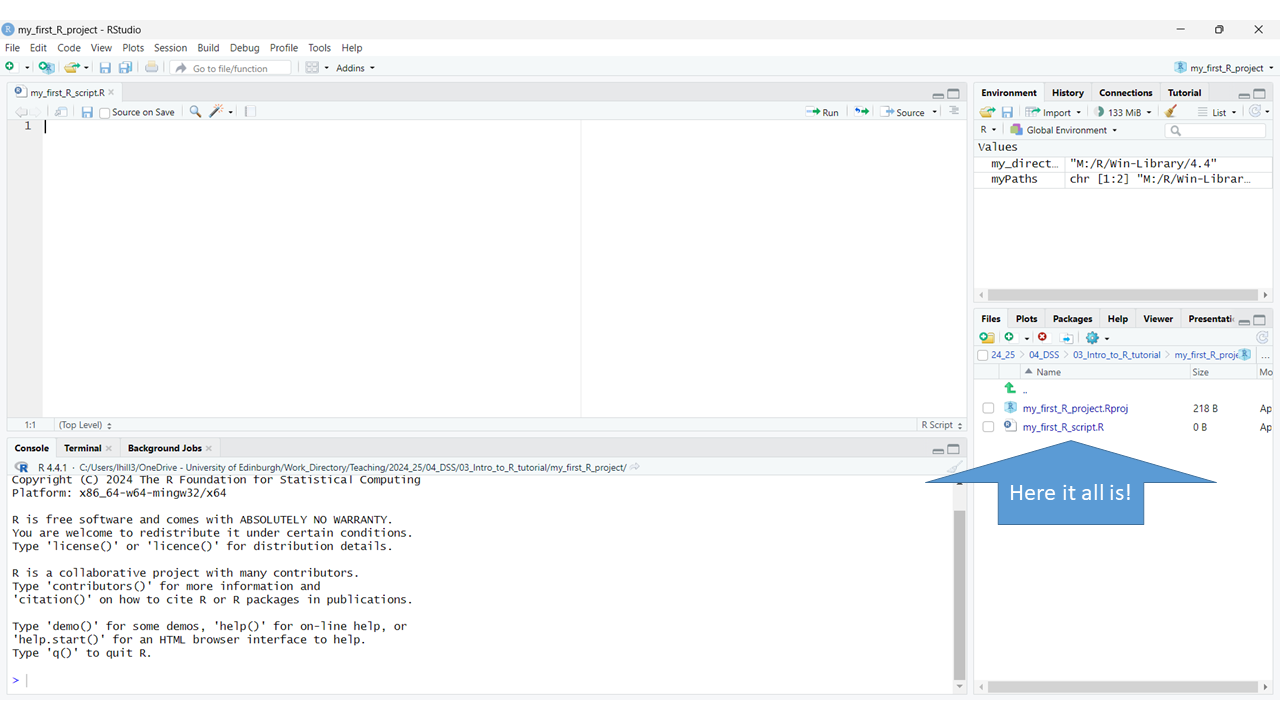
Task: Open Global Environment selector
Action: pyautogui.click(x=1064, y=130)
